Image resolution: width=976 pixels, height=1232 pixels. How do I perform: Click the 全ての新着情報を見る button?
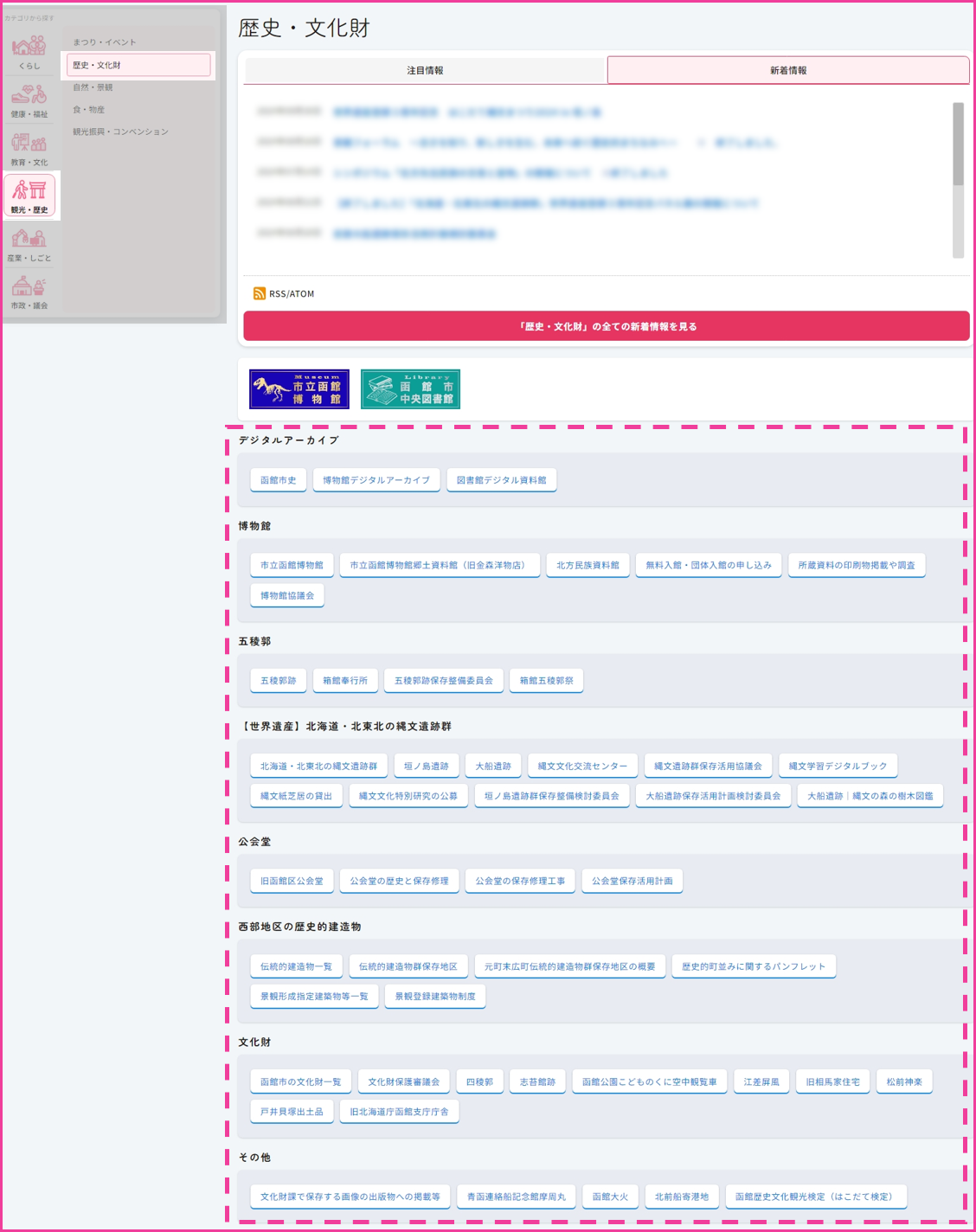click(606, 326)
